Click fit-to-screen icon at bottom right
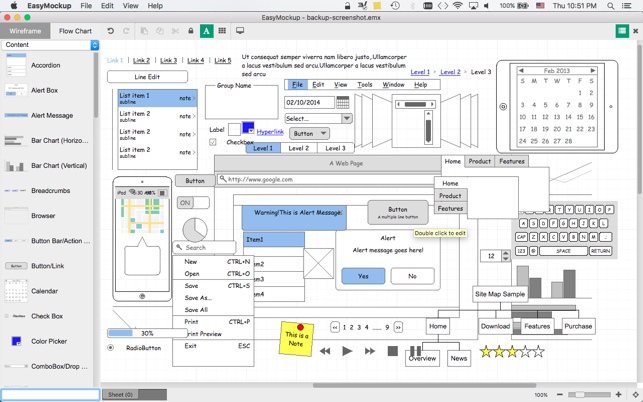The height and width of the screenshot is (402, 643). coord(635,395)
